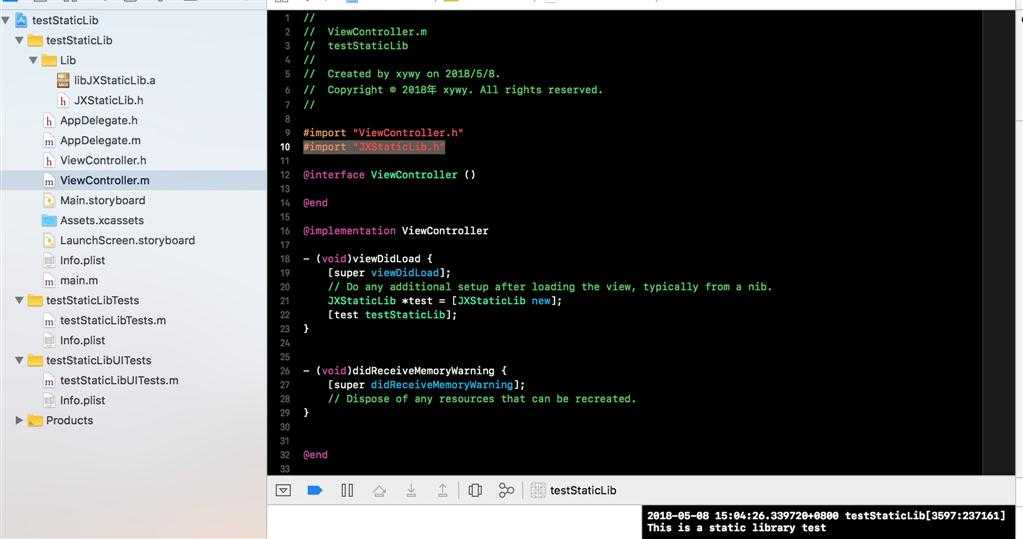This screenshot has height=539, width=1023.
Task: Collapse the testStaticLibUITests group
Action: (20, 360)
